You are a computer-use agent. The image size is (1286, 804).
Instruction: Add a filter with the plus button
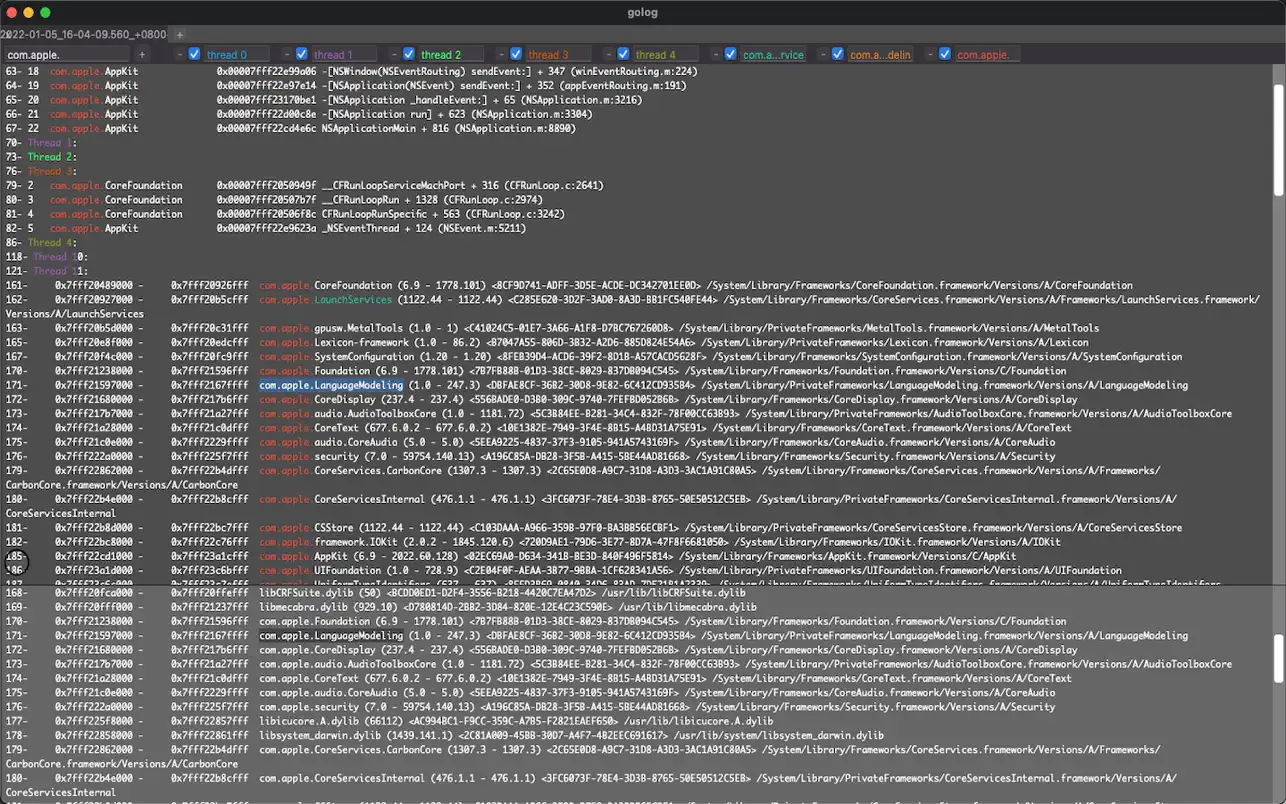click(x=142, y=54)
